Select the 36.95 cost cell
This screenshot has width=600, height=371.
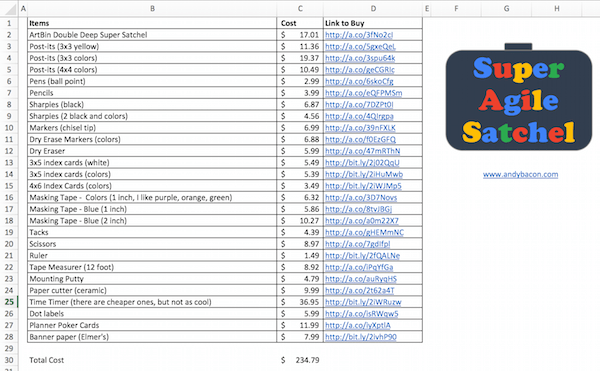tap(300, 302)
